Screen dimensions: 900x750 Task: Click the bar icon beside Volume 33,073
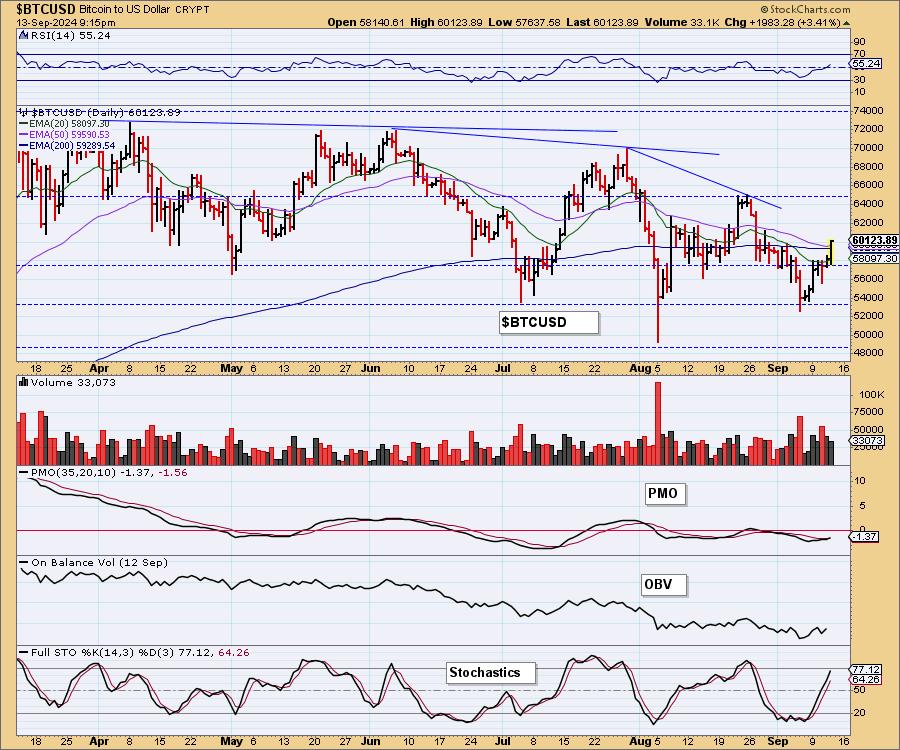pyautogui.click(x=24, y=382)
